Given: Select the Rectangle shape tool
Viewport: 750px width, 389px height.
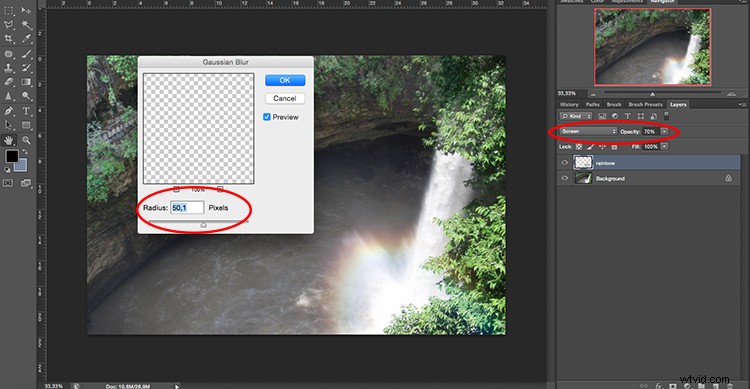Looking at the screenshot, I should pos(26,125).
